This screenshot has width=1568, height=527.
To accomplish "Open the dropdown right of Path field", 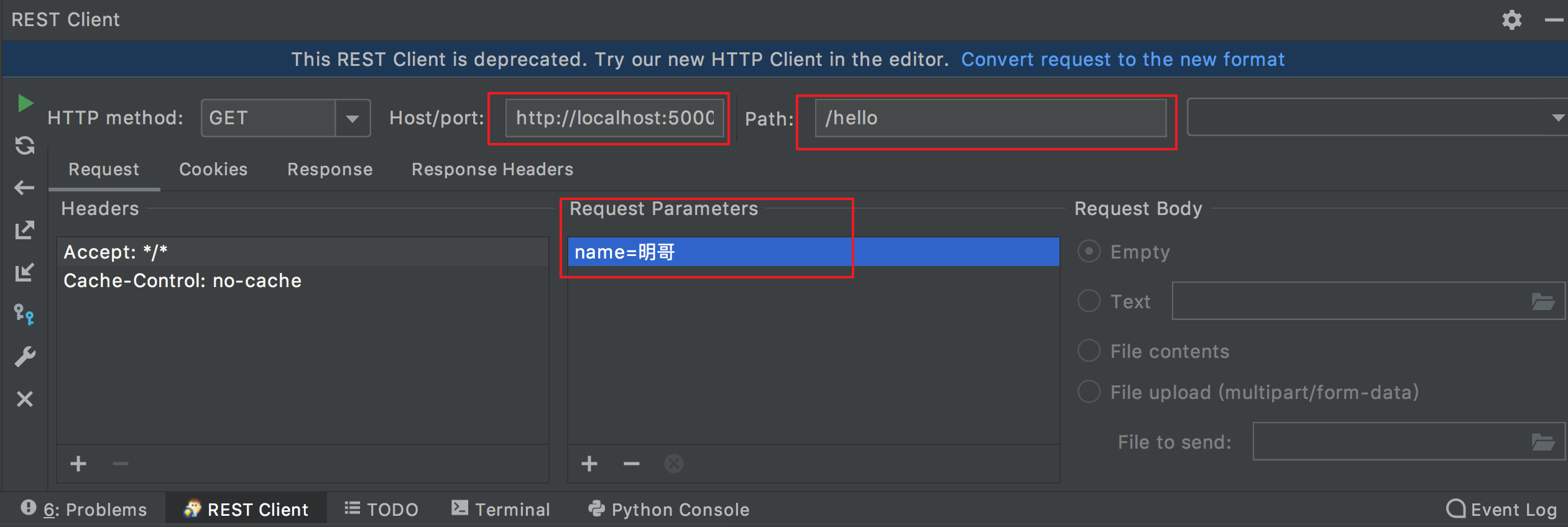I will (x=1557, y=117).
